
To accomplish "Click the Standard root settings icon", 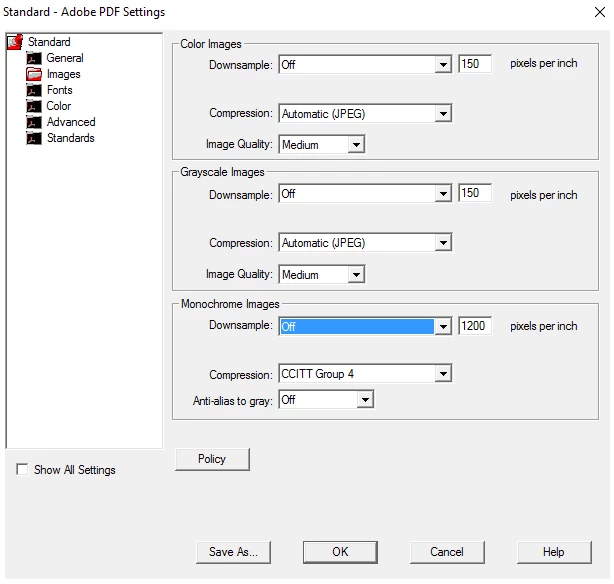I will coord(15,42).
